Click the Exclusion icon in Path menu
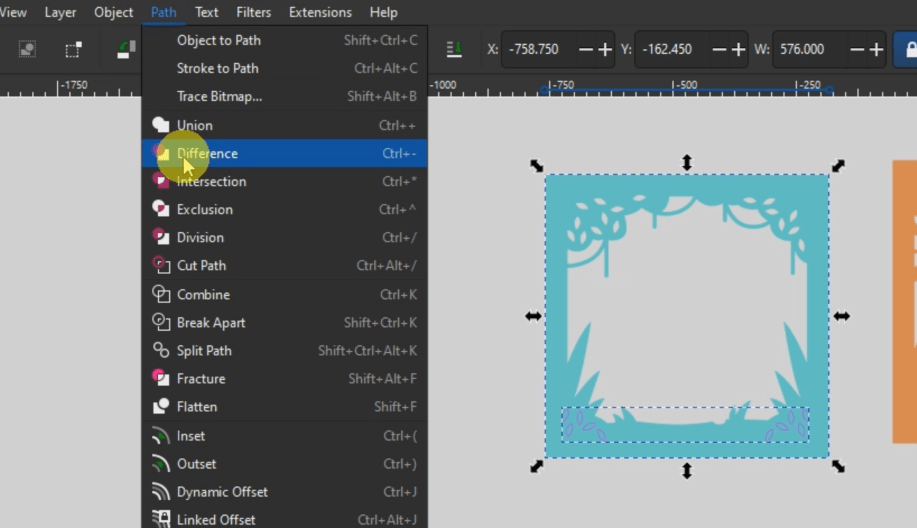 tap(160, 209)
